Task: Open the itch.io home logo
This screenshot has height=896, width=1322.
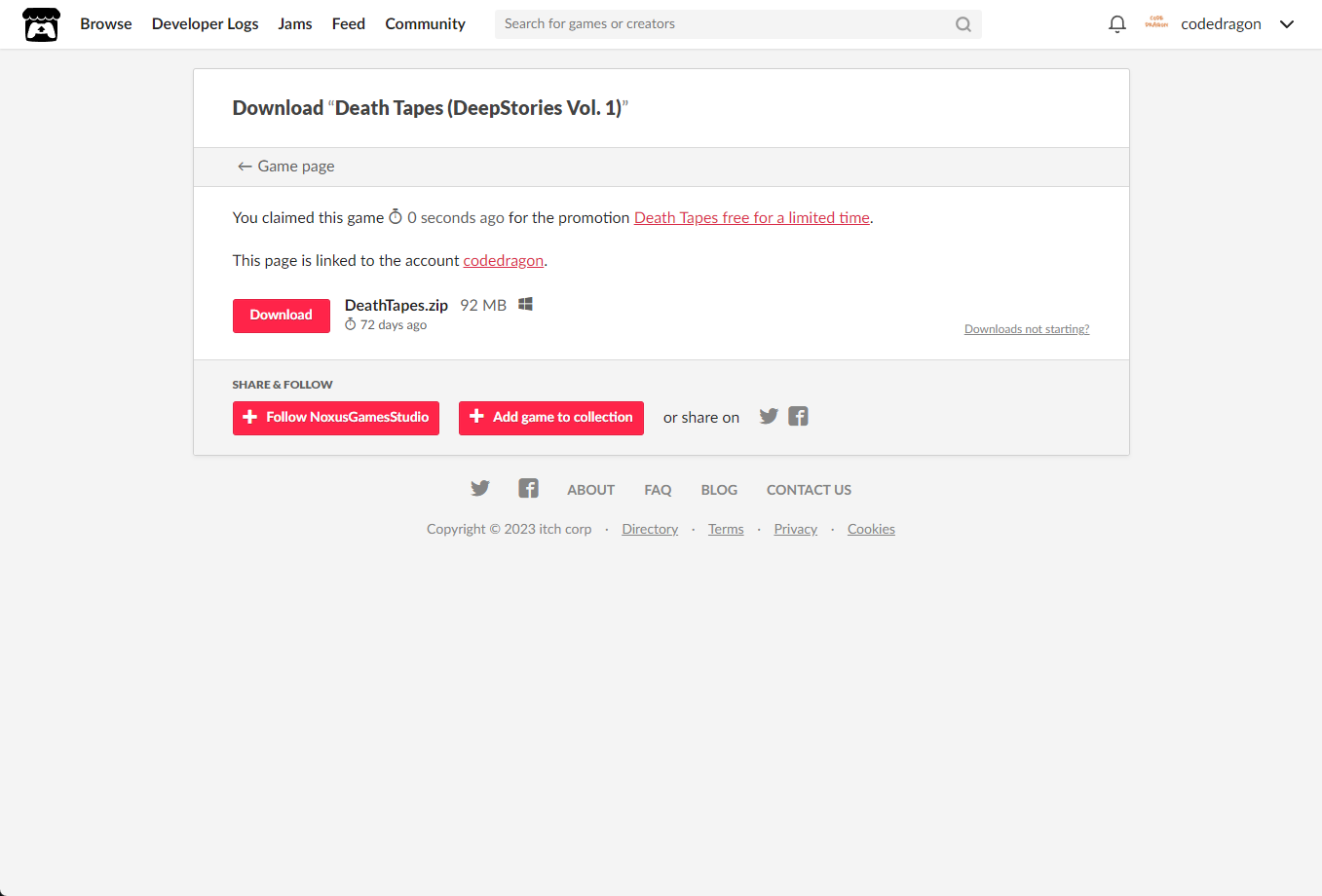Action: (x=41, y=24)
